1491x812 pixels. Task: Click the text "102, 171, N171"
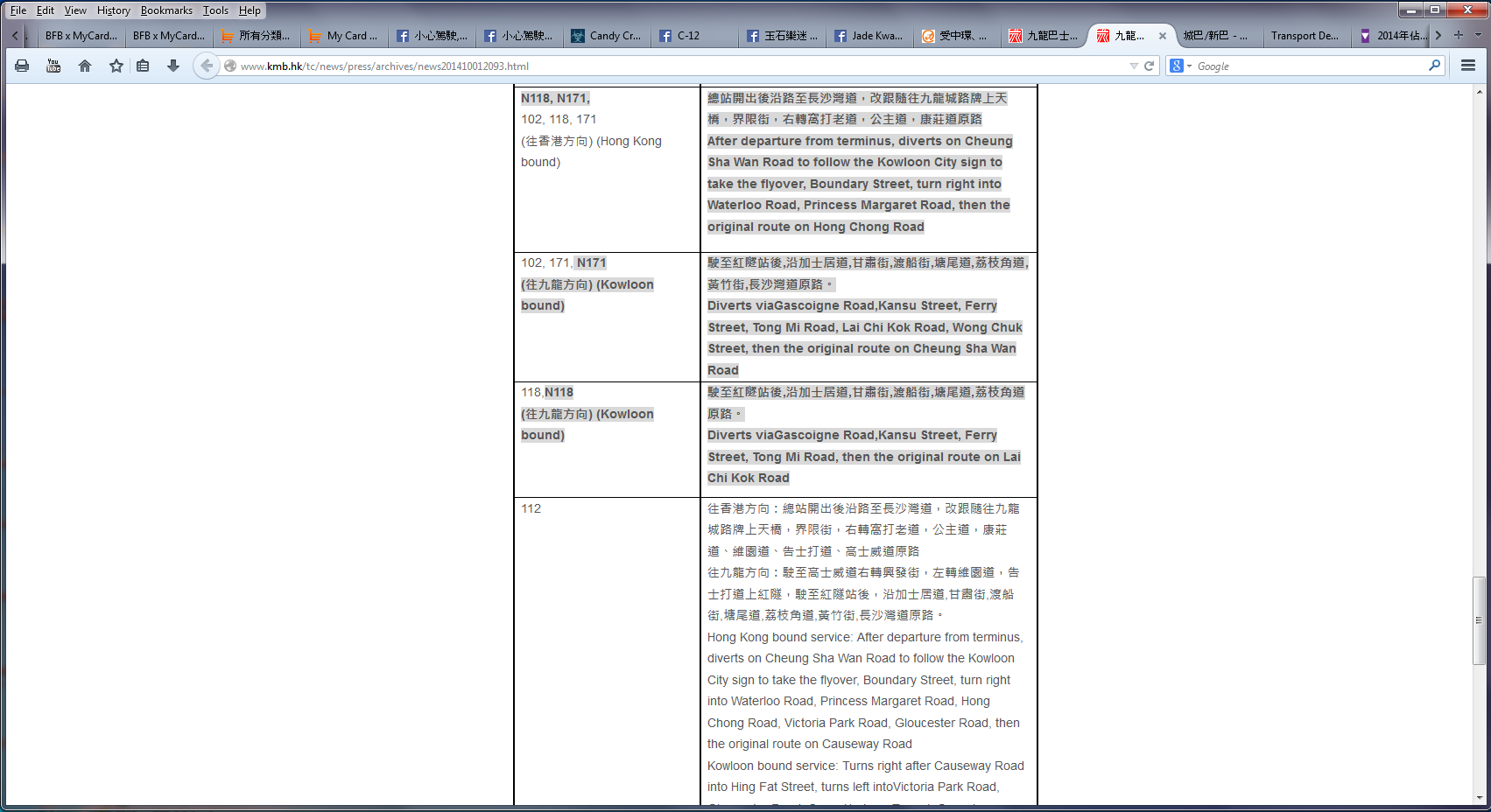click(564, 262)
